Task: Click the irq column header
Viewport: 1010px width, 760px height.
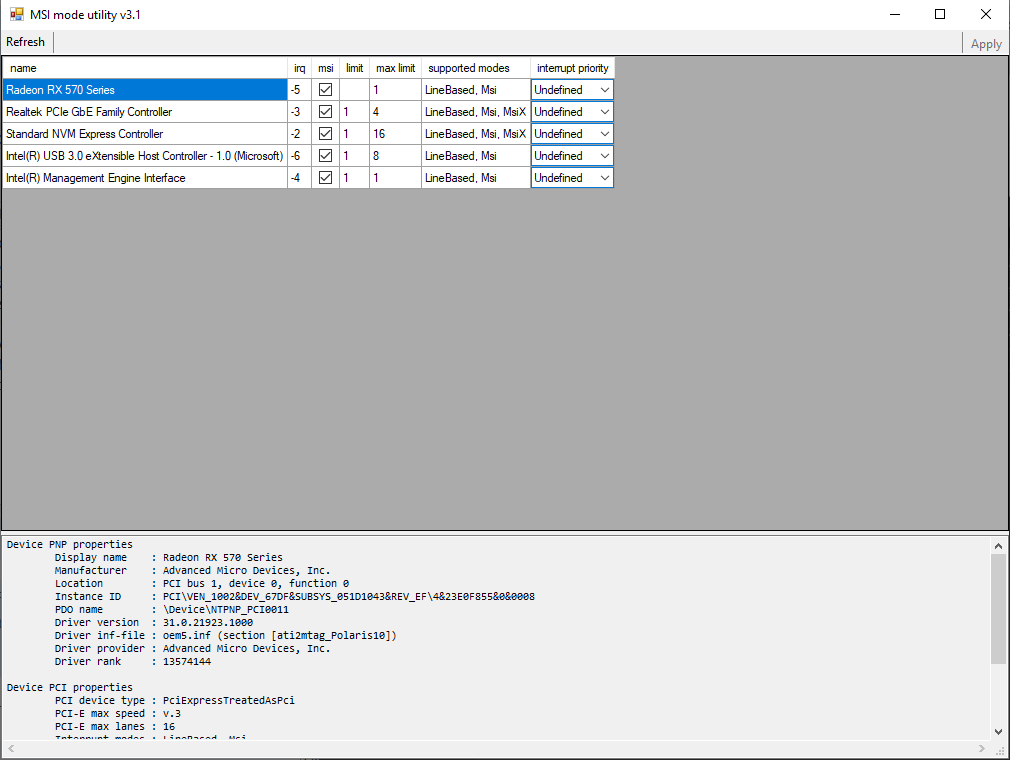Action: tap(299, 68)
